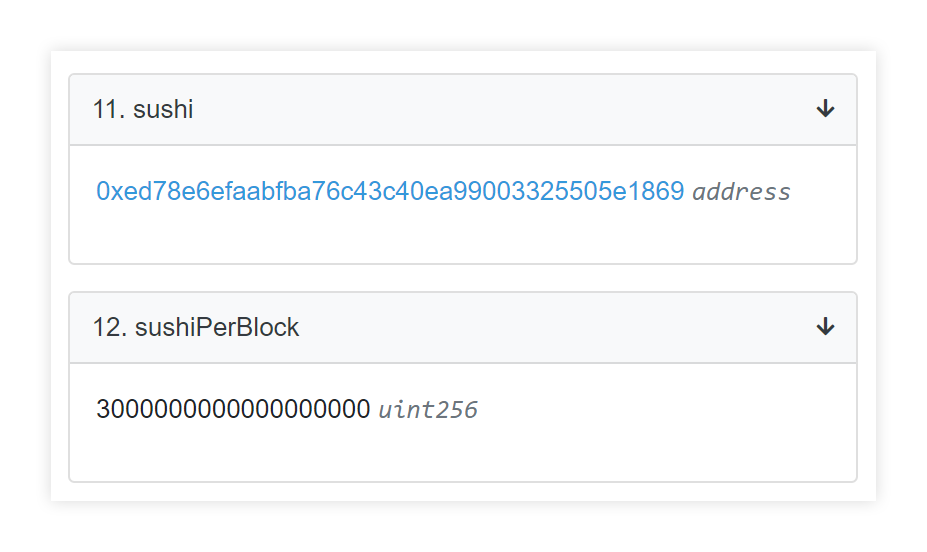The width and height of the screenshot is (927, 552).
Task: Click the sushiPerBlock value 3000000000000000000
Action: pos(233,409)
